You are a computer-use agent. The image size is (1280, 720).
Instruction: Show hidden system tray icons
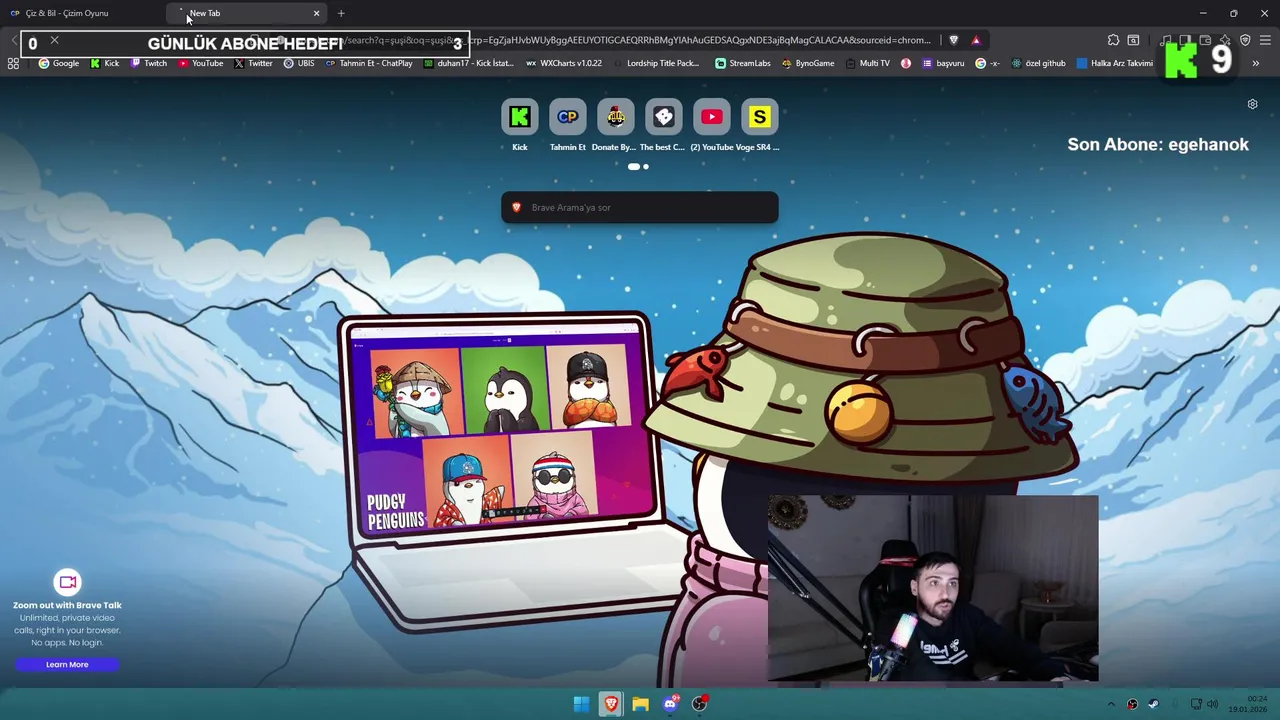point(1111,704)
